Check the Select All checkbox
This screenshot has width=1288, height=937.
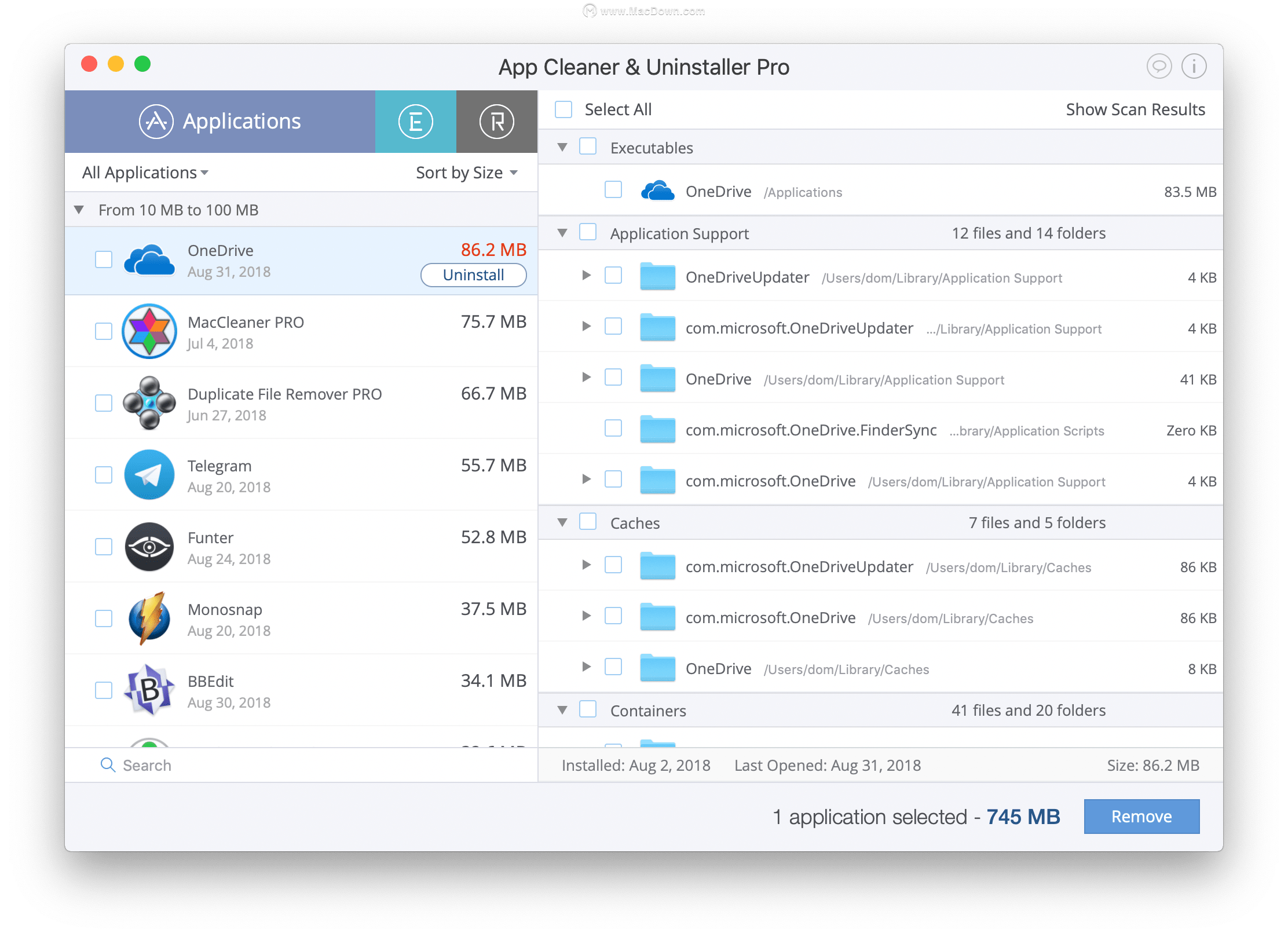pos(563,109)
